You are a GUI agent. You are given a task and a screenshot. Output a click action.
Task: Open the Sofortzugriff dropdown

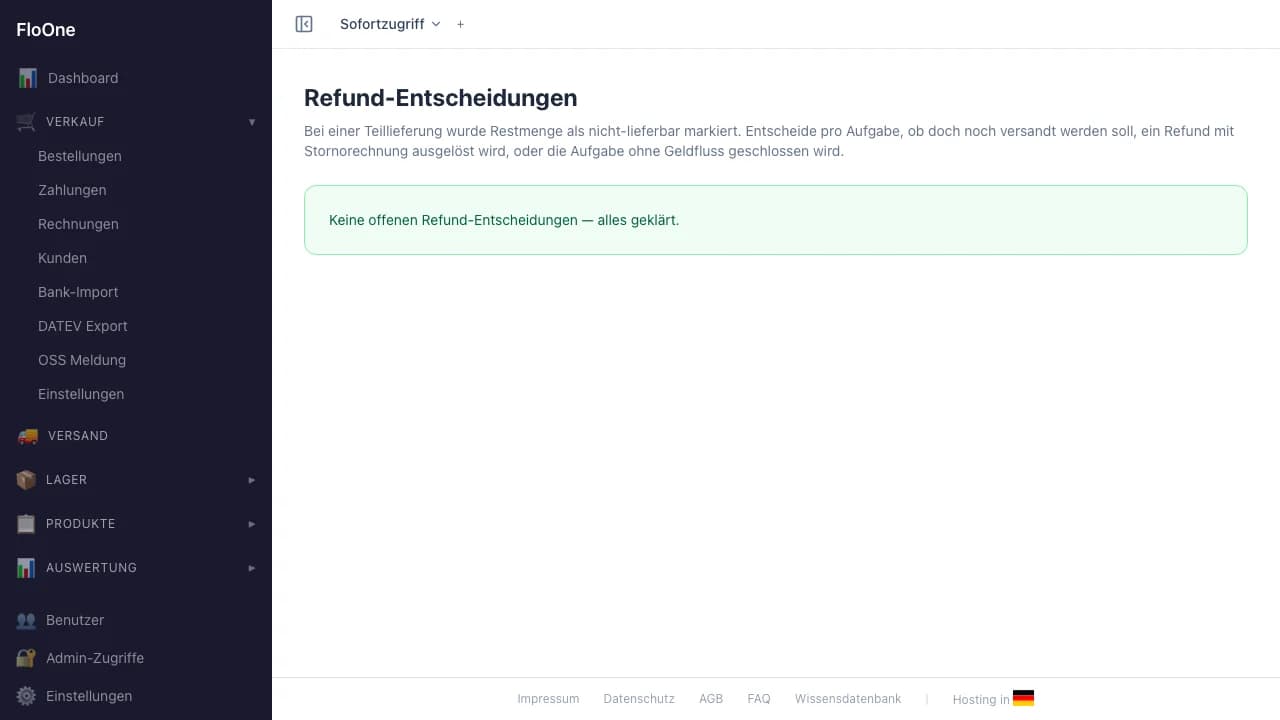click(x=390, y=24)
